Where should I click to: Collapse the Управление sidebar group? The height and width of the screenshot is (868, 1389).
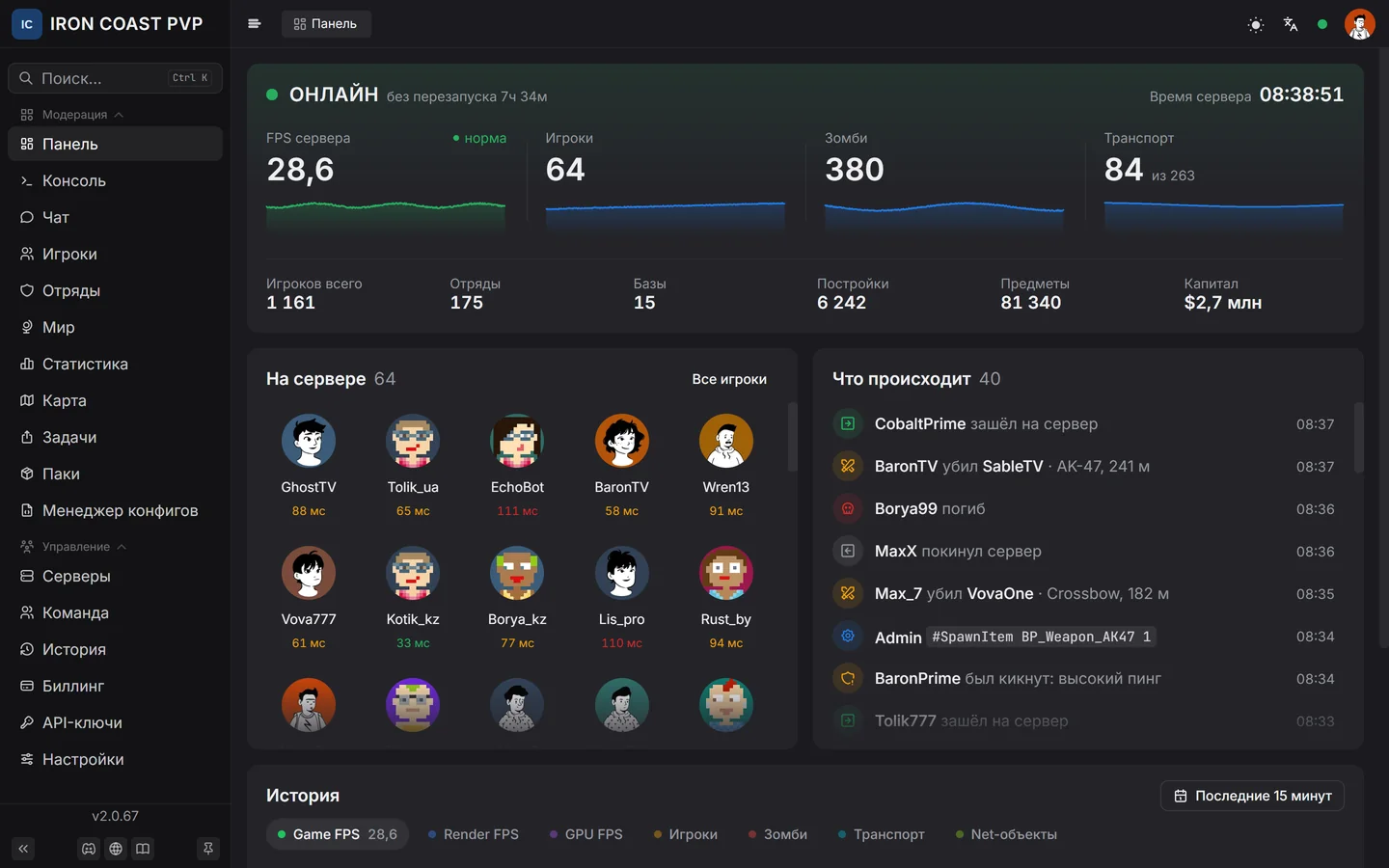[74, 547]
